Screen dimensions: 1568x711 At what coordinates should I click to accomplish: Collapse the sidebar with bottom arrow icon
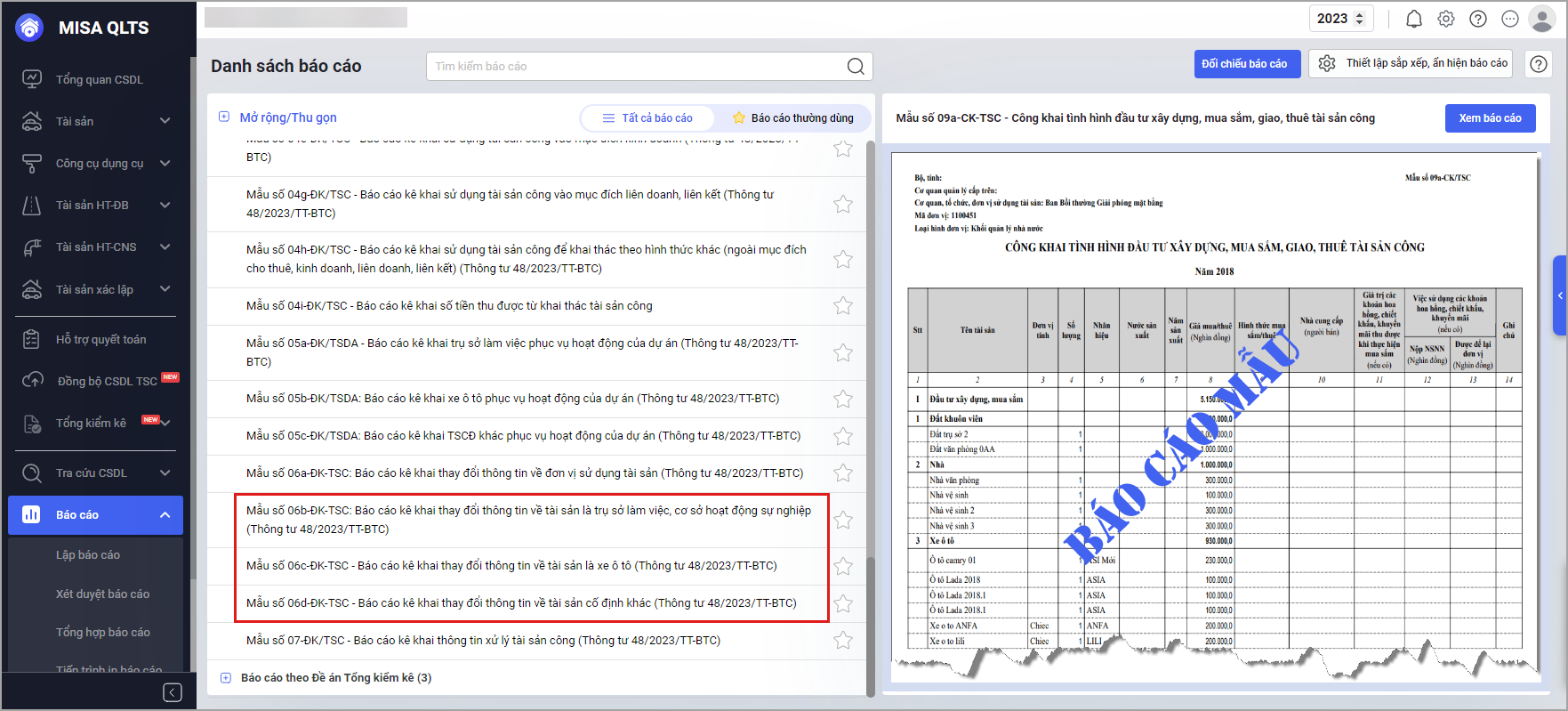[173, 692]
